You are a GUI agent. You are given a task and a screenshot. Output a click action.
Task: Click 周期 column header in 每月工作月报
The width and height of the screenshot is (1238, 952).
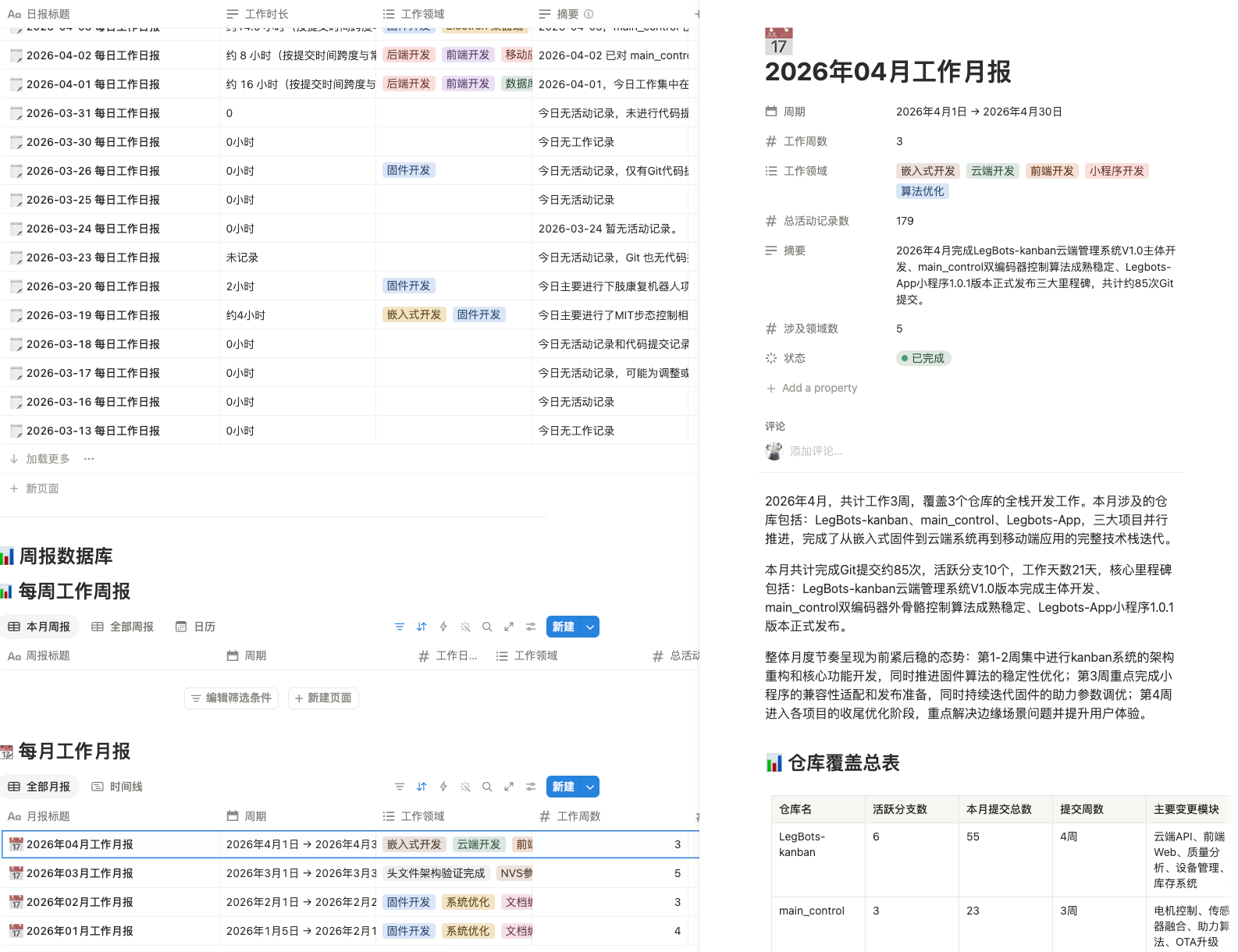pos(247,816)
